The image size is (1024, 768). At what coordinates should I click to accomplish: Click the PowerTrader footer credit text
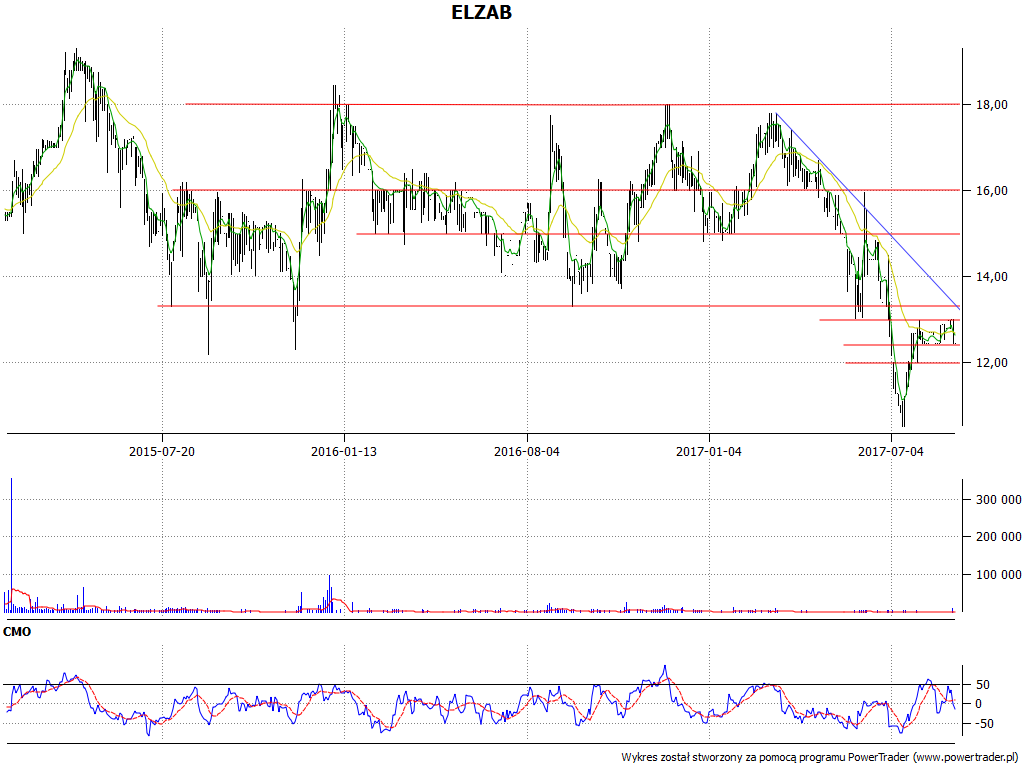point(820,758)
